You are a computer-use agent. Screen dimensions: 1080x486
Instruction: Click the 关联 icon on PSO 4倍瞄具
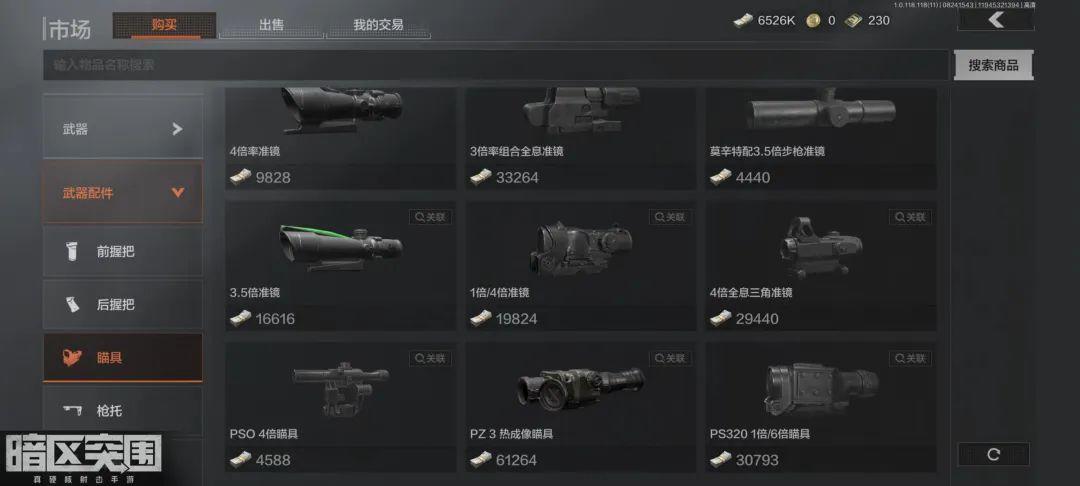pyautogui.click(x=430, y=358)
